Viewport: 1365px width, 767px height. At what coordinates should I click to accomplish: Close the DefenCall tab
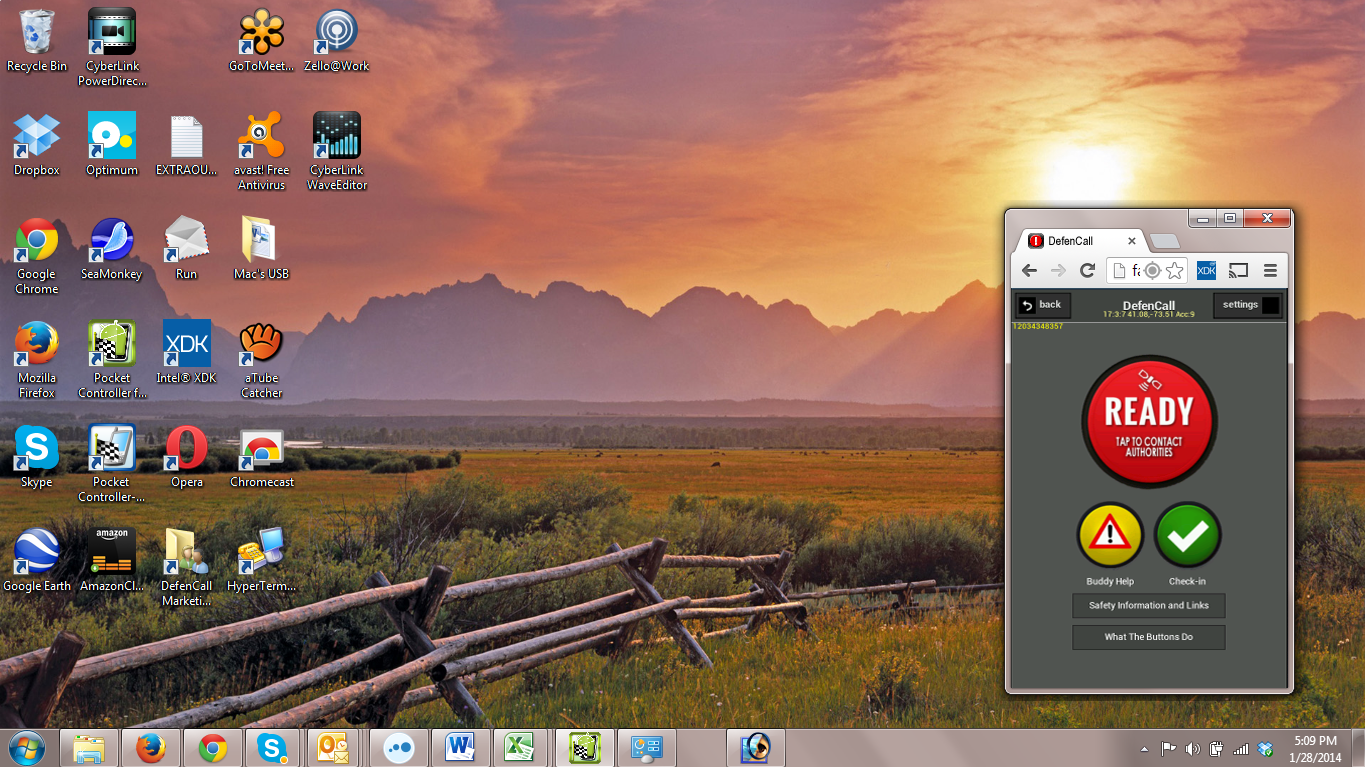(x=1132, y=241)
